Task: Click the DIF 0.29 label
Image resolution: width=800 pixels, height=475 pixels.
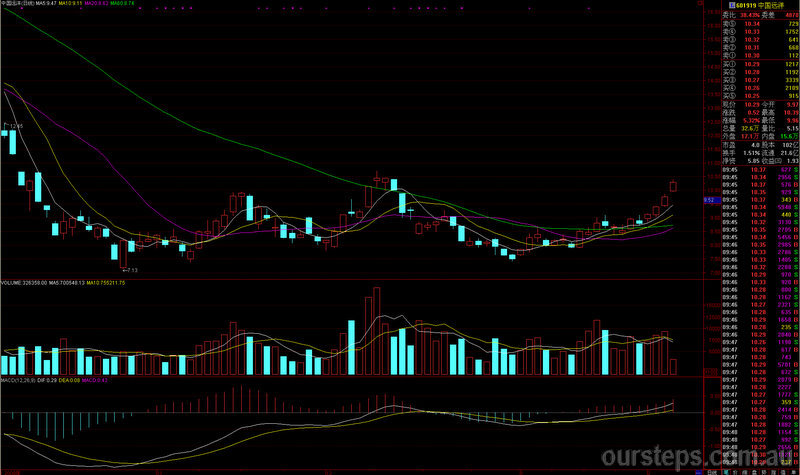Action: point(47,380)
